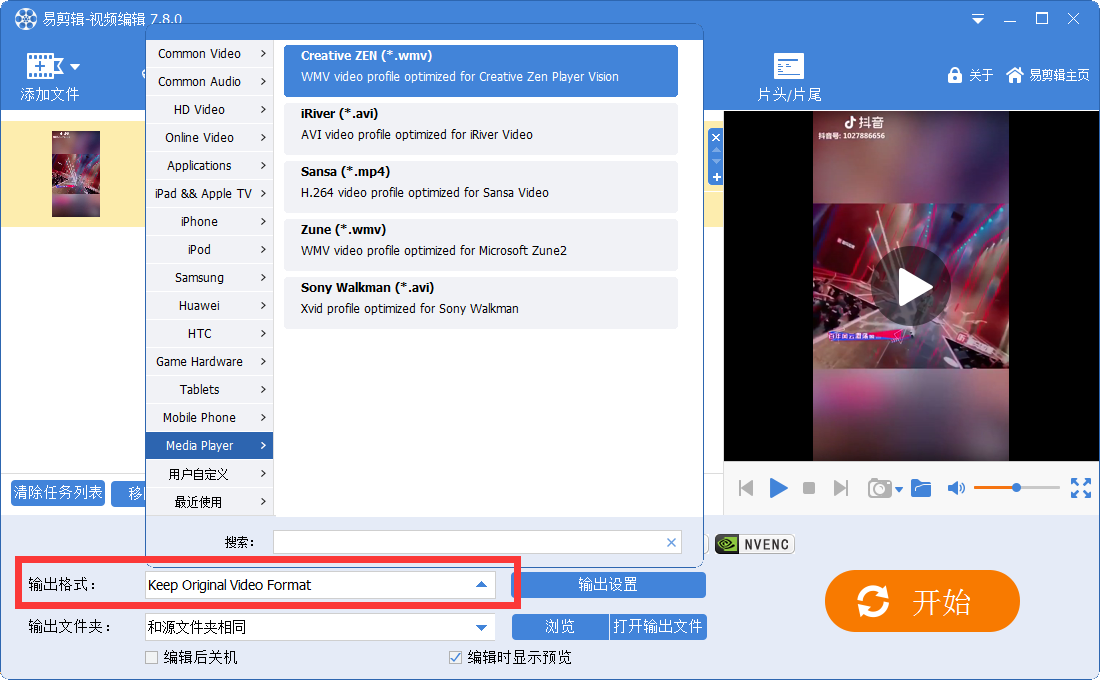Select the Game Hardware category
The image size is (1100, 680).
(209, 363)
